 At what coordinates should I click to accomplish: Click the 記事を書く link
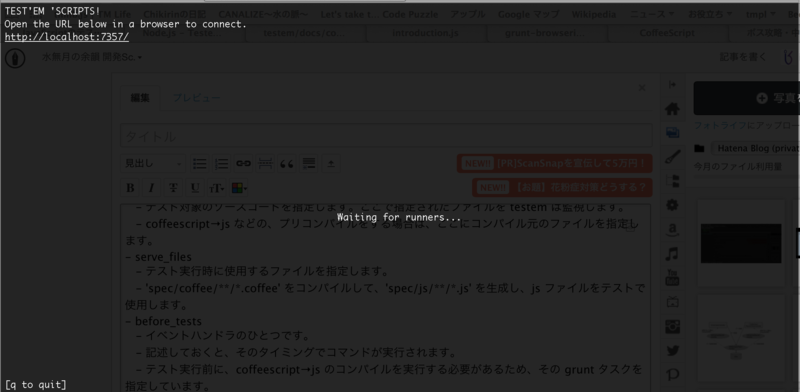[743, 57]
